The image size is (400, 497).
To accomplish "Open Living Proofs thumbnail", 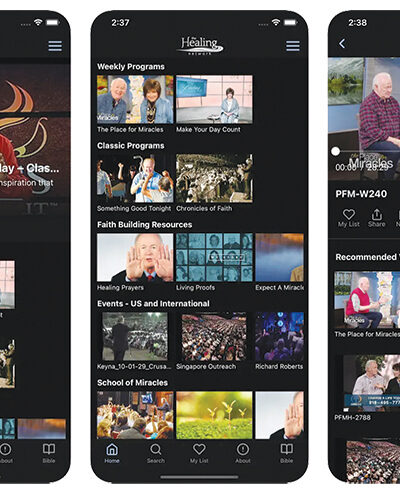I will click(214, 257).
